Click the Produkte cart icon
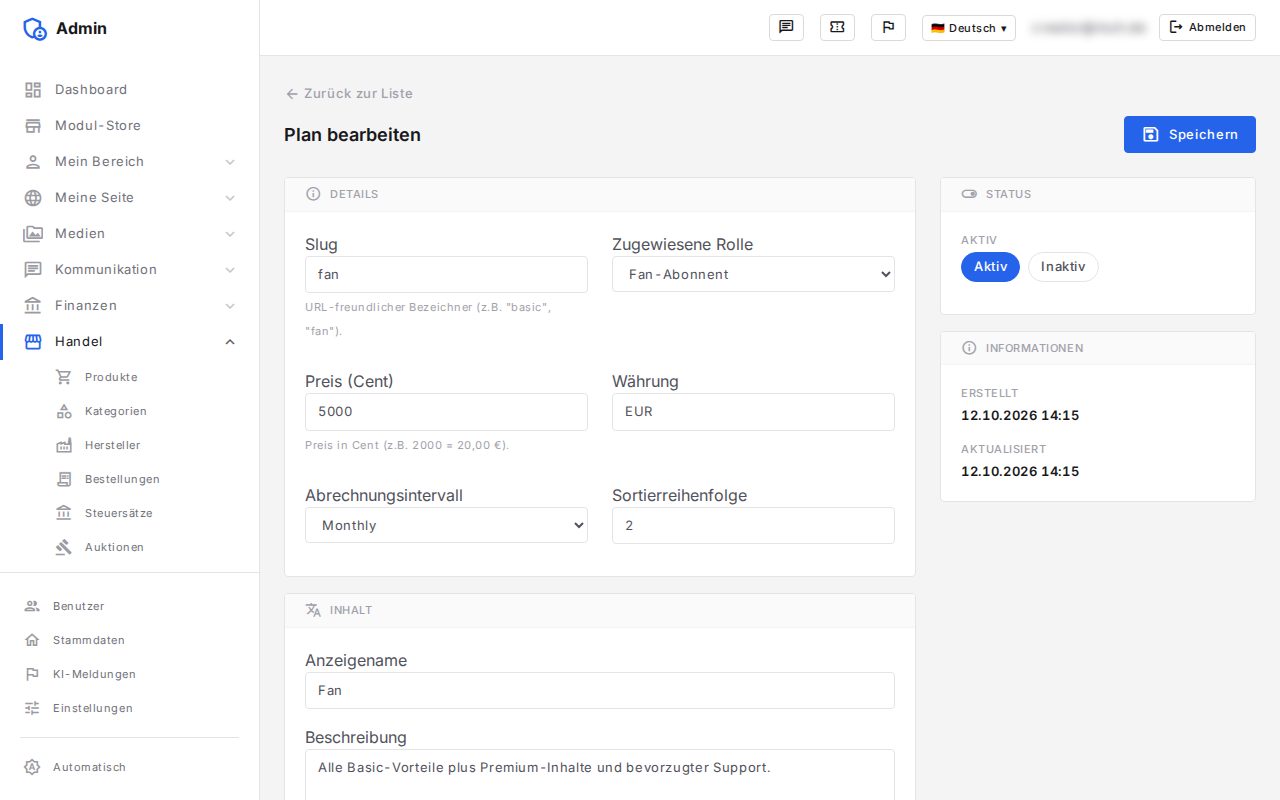The width and height of the screenshot is (1280, 800). tap(64, 377)
